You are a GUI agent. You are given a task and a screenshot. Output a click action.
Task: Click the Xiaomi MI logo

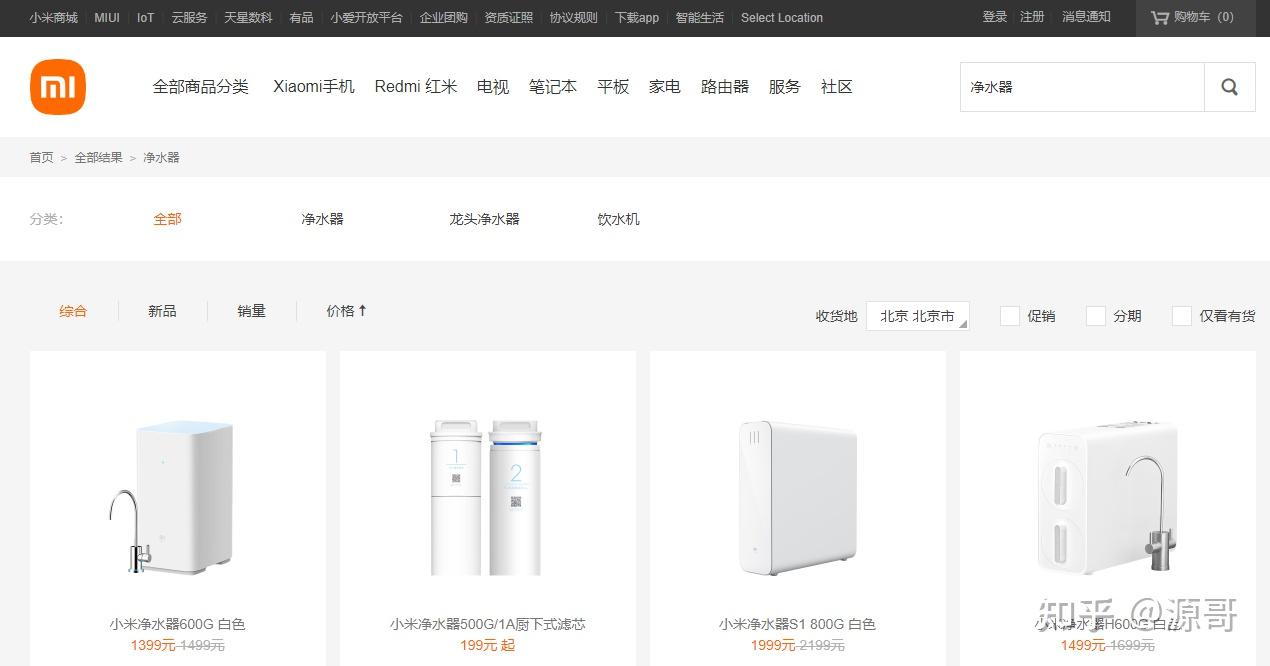pos(58,87)
